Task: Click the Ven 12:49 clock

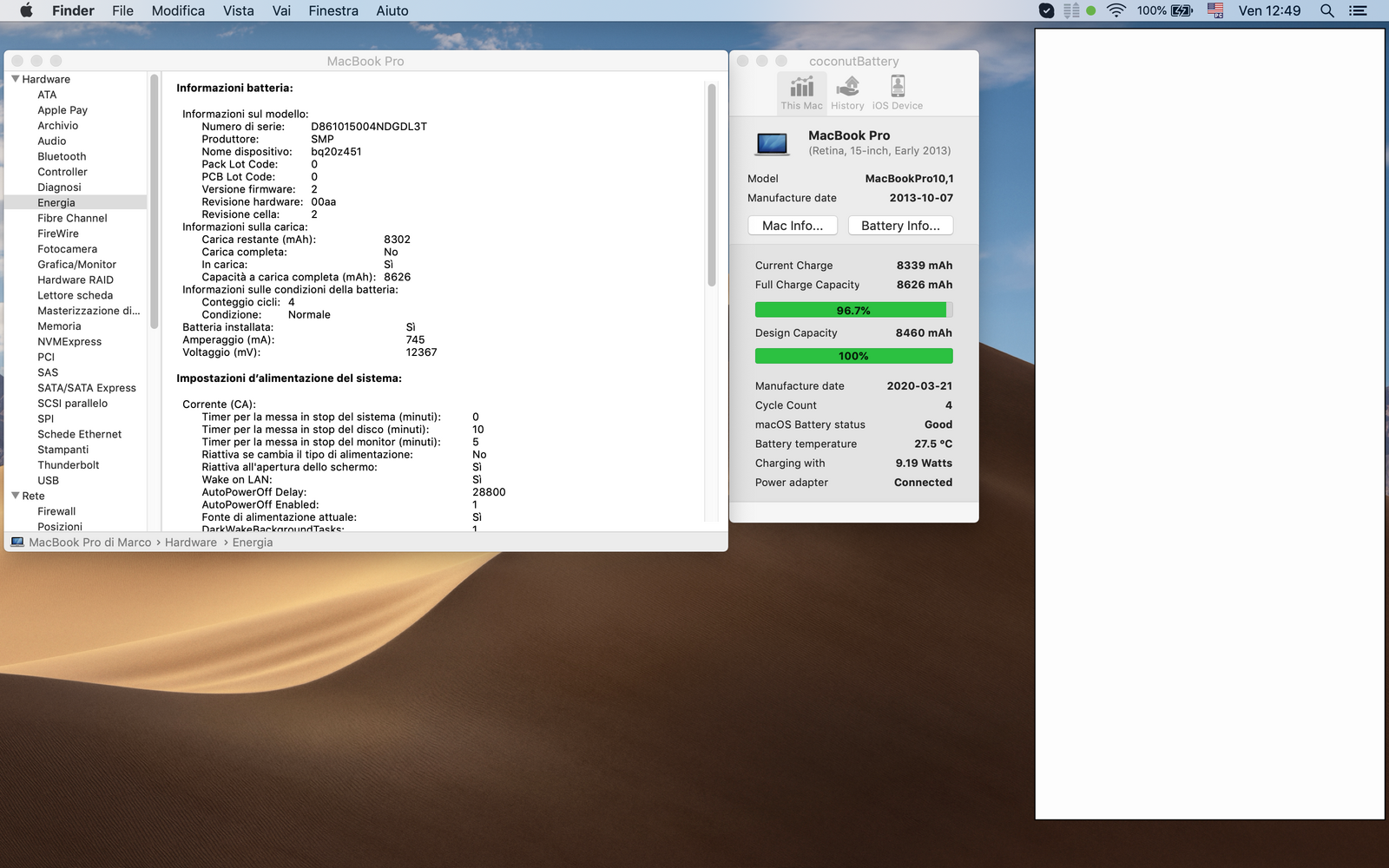Action: 1269,10
